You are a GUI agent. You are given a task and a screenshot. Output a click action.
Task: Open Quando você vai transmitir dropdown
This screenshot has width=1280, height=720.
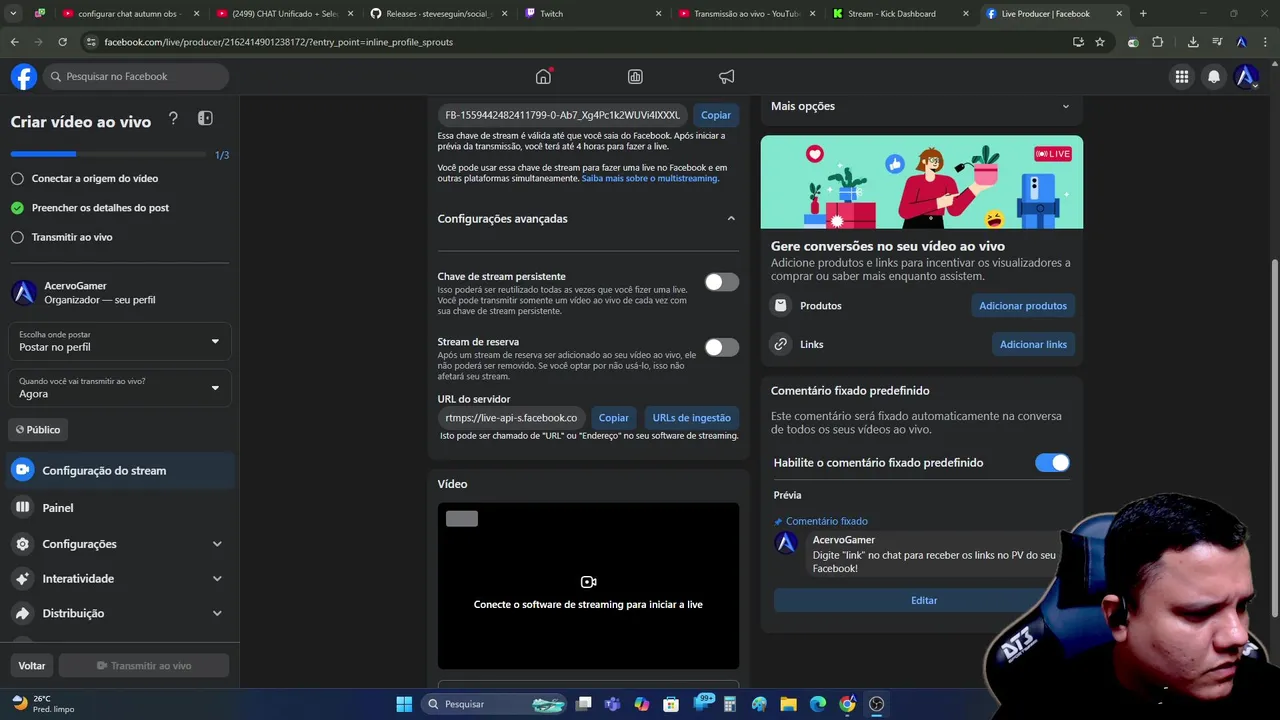coord(119,388)
